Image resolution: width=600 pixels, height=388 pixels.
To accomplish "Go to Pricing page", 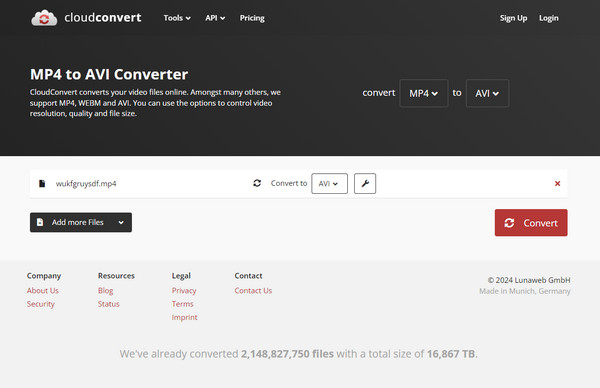I will (252, 18).
